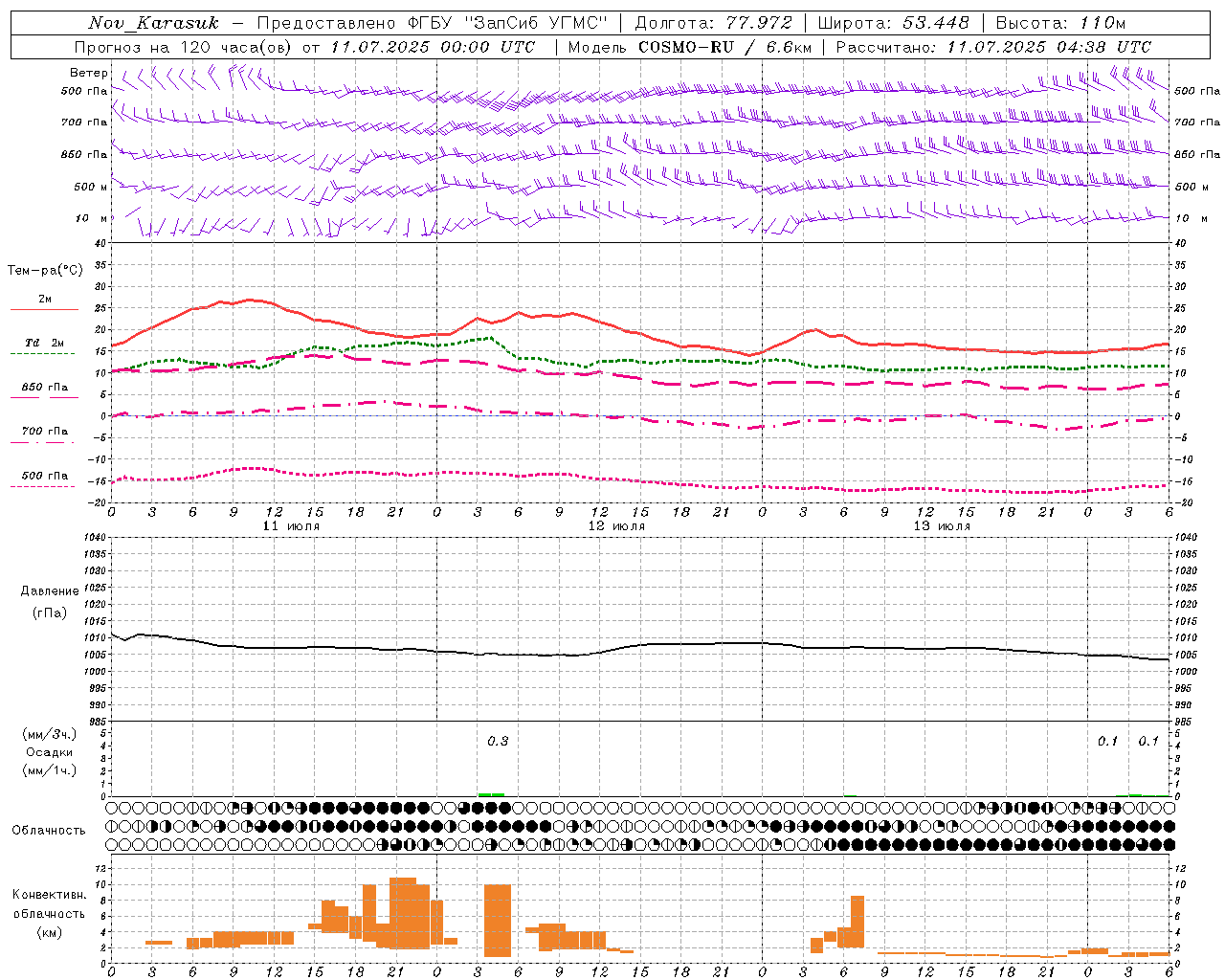The width and height of the screenshot is (1225, 980).
Task: Select the latitude value Широта: 53.448
Action: [x=893, y=23]
